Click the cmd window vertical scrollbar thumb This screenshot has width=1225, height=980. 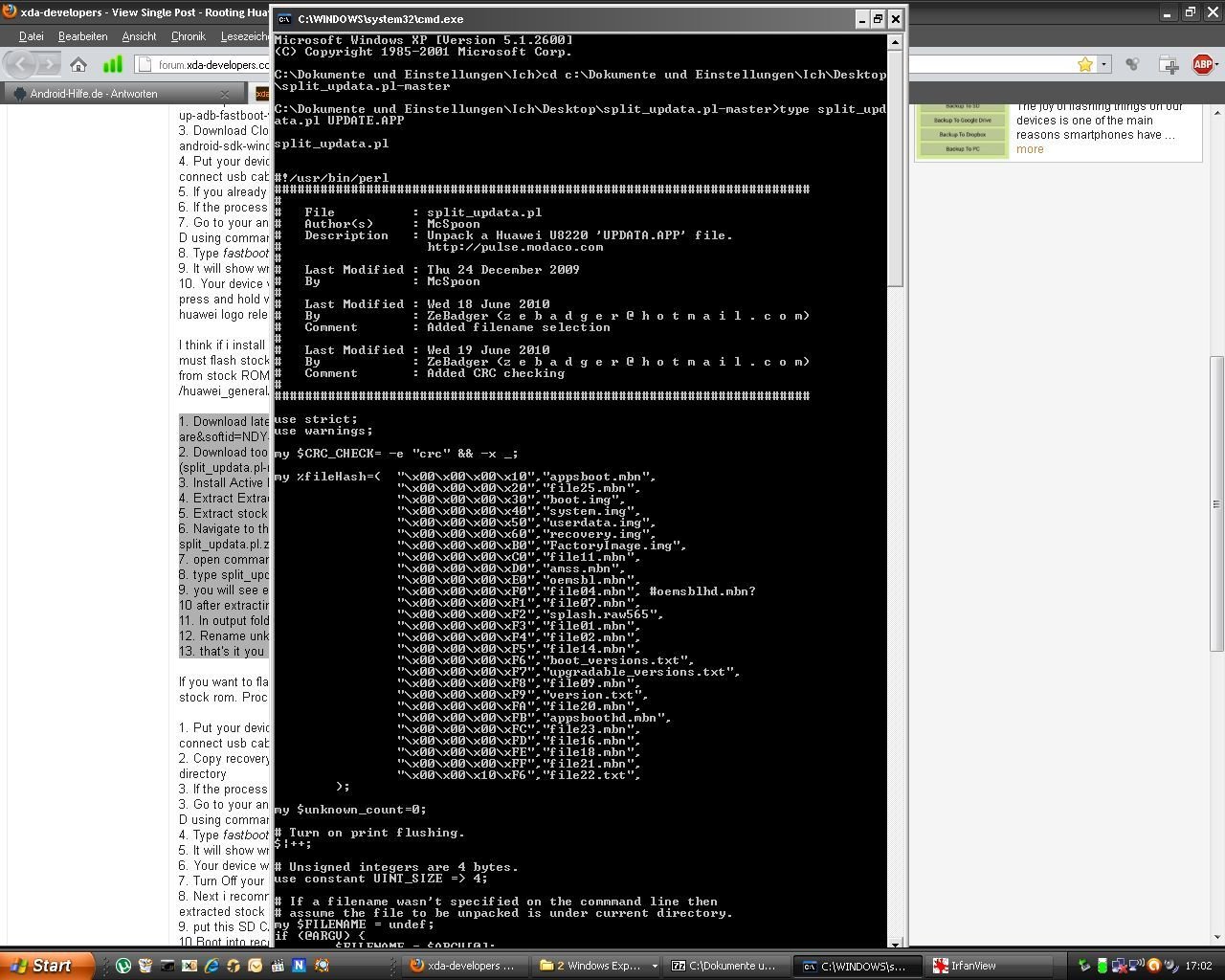point(895,168)
